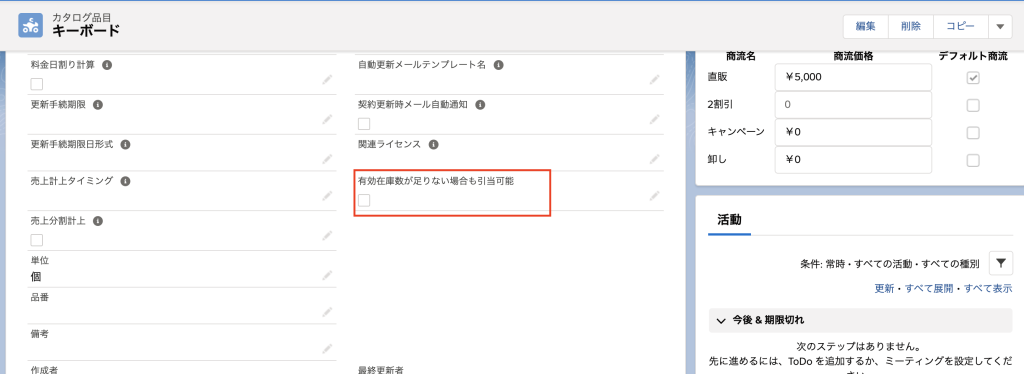This screenshot has width=1024, height=374.
Task: Toggle default channel checkbox for キャンペーン
Action: tap(973, 132)
